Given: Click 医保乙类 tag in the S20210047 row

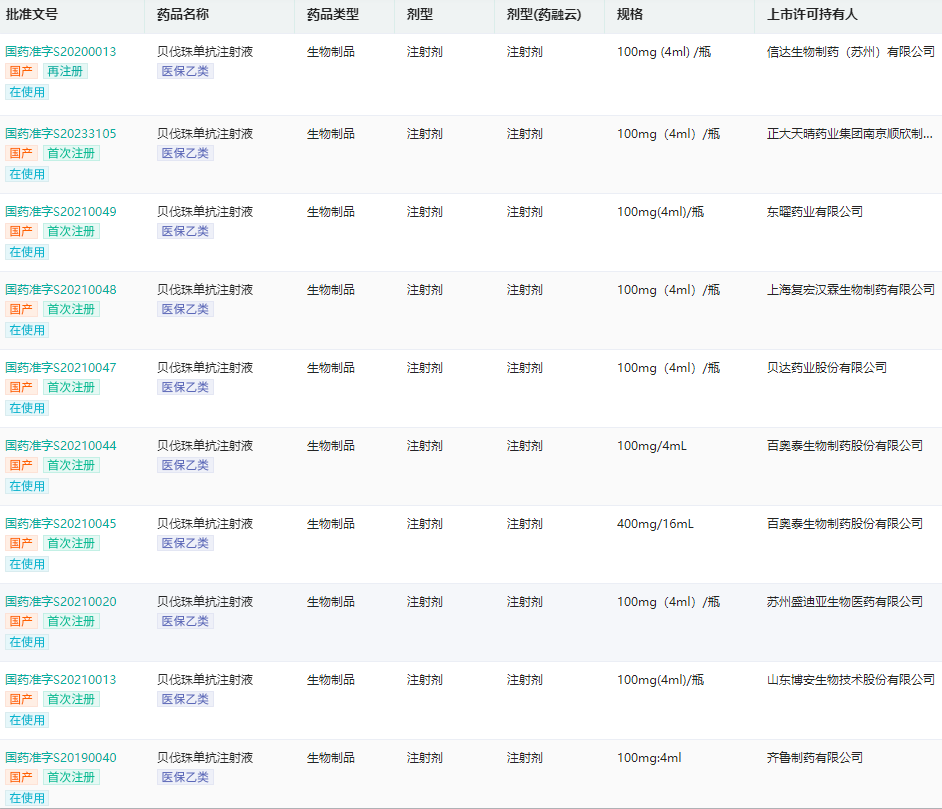Looking at the screenshot, I should point(185,387).
